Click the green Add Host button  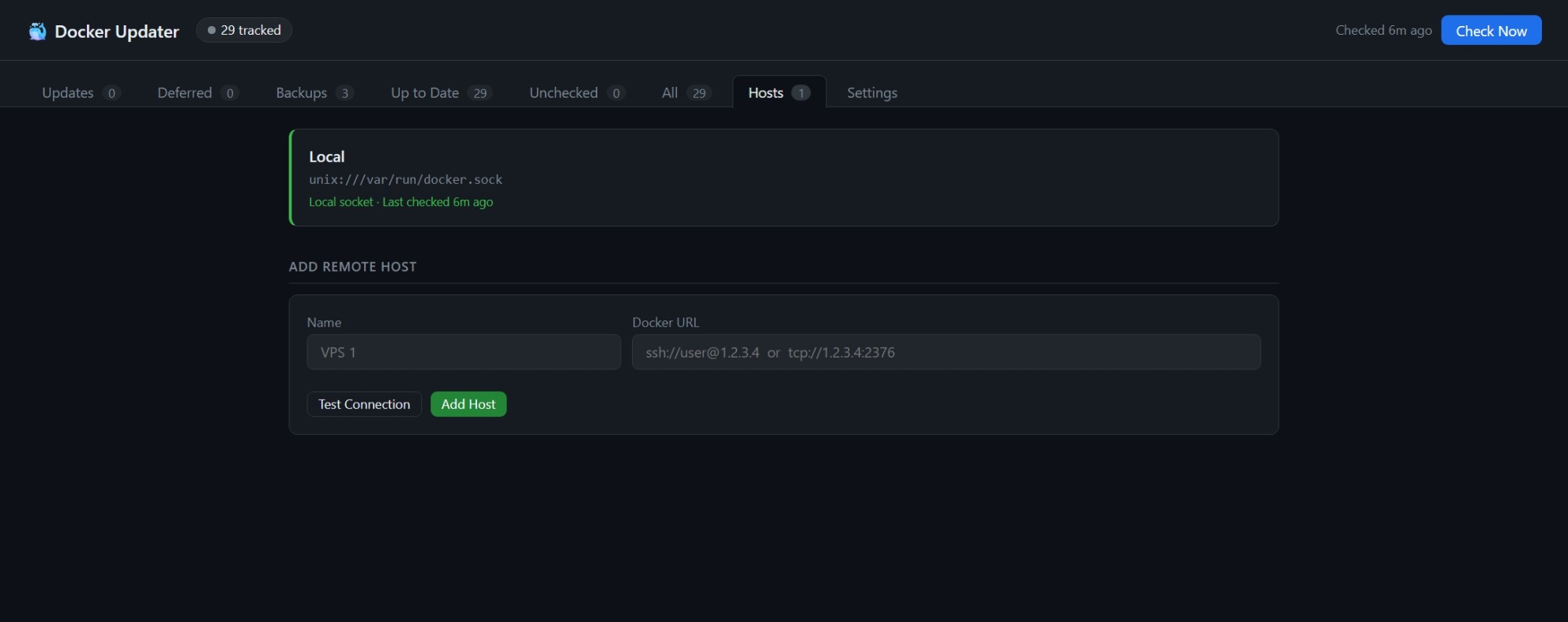[468, 404]
